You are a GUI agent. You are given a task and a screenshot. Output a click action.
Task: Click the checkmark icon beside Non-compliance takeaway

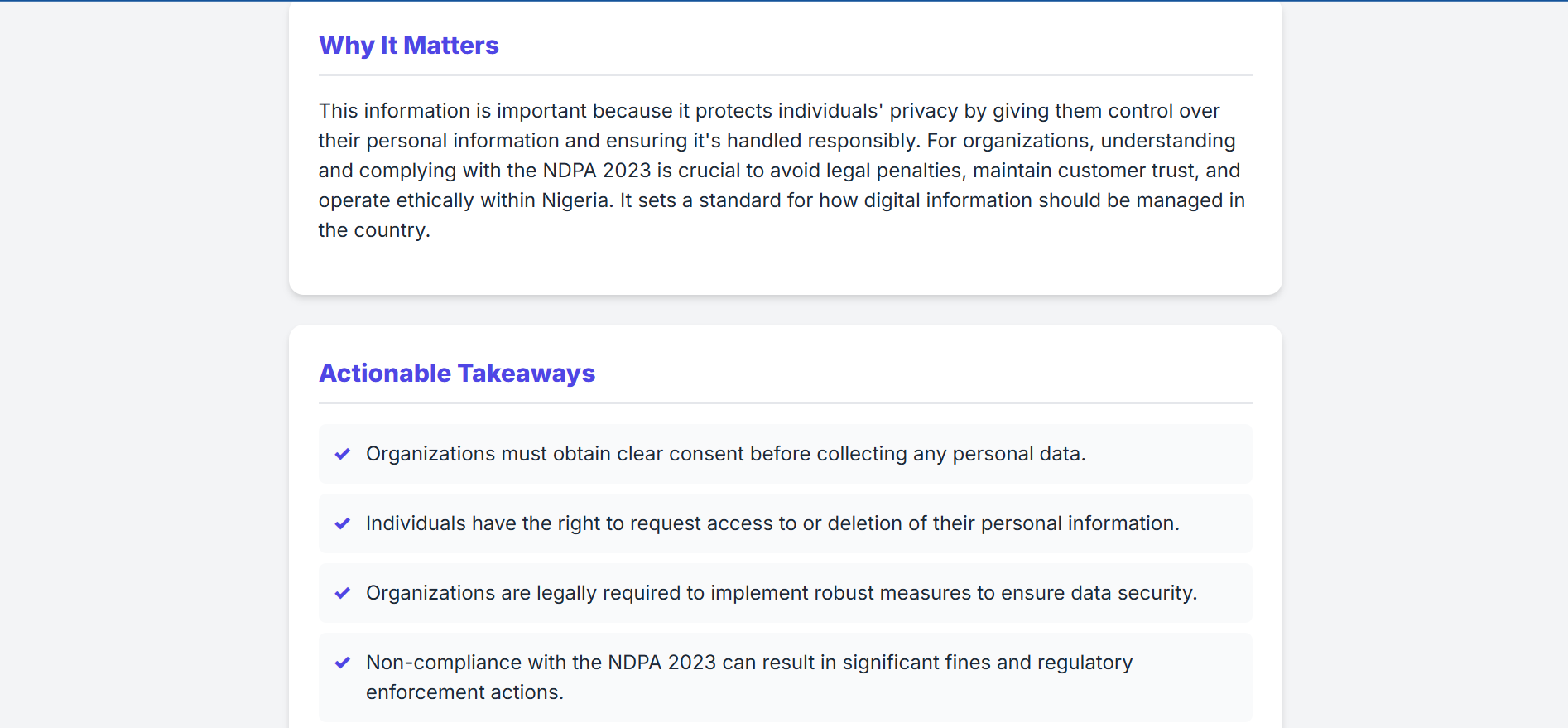coord(342,663)
